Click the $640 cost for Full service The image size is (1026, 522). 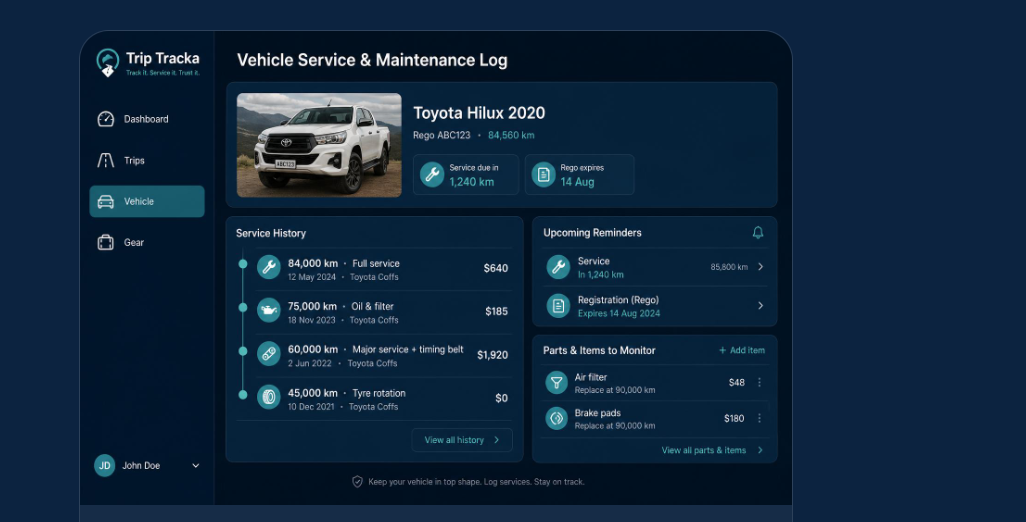click(495, 268)
